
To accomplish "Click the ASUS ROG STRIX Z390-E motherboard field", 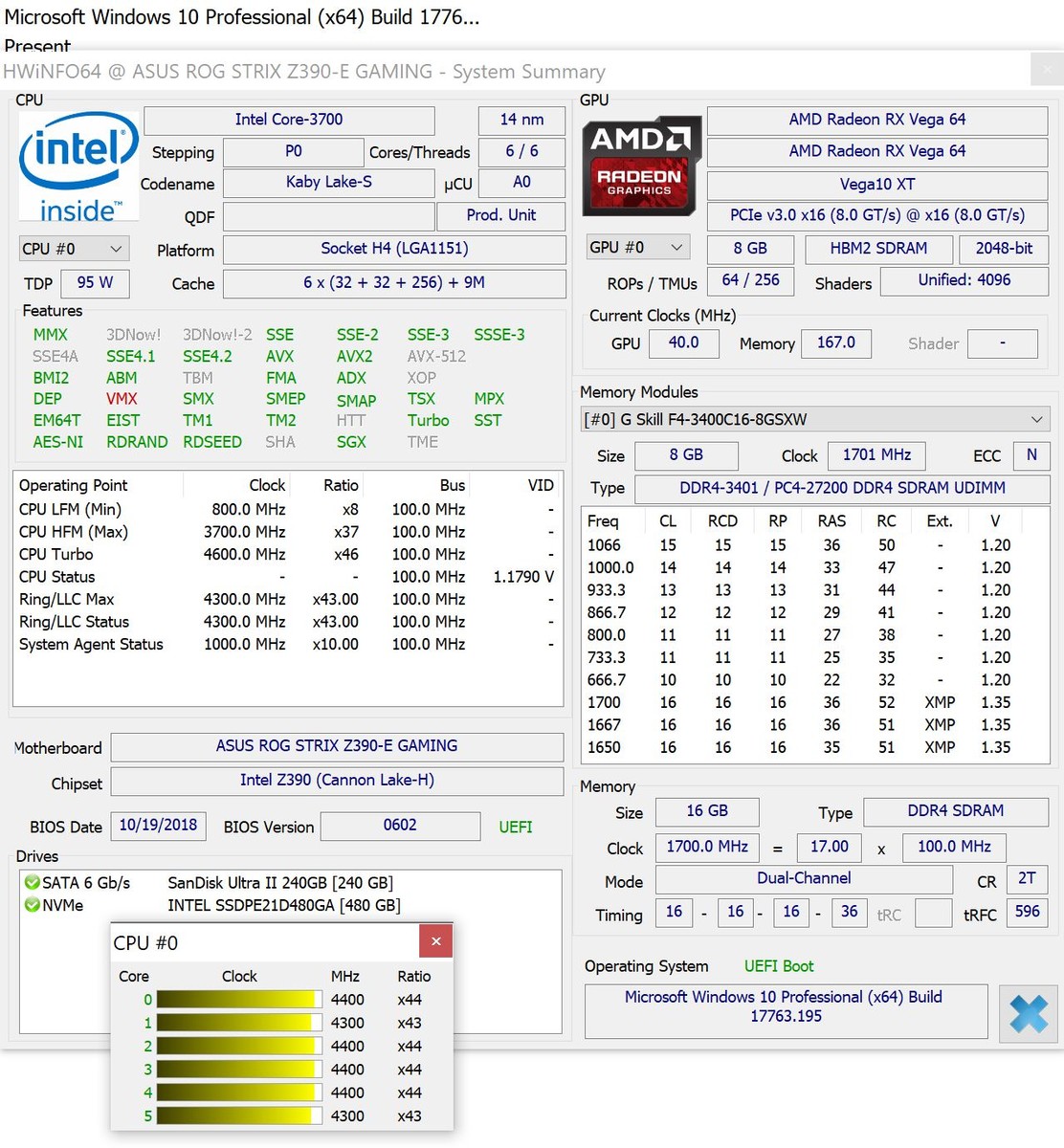I will pyautogui.click(x=337, y=746).
